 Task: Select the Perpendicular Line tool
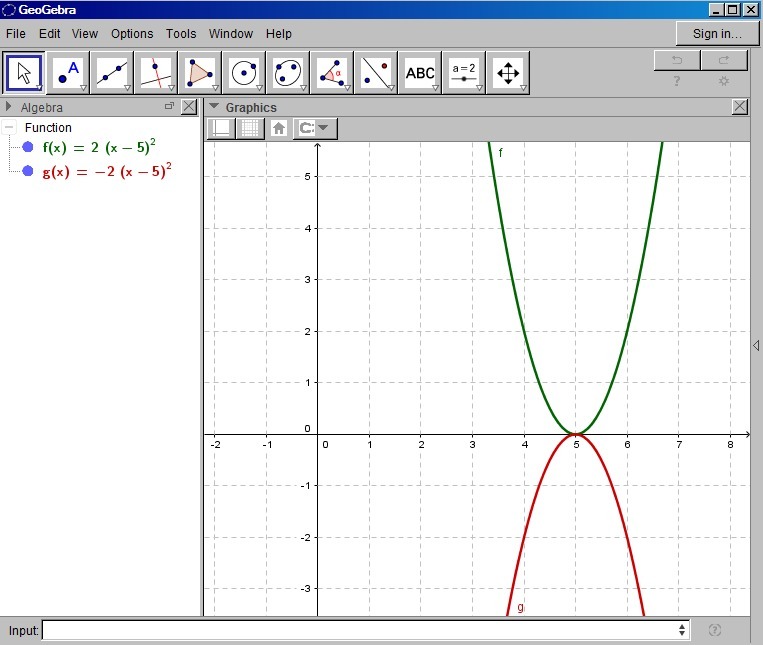157,72
